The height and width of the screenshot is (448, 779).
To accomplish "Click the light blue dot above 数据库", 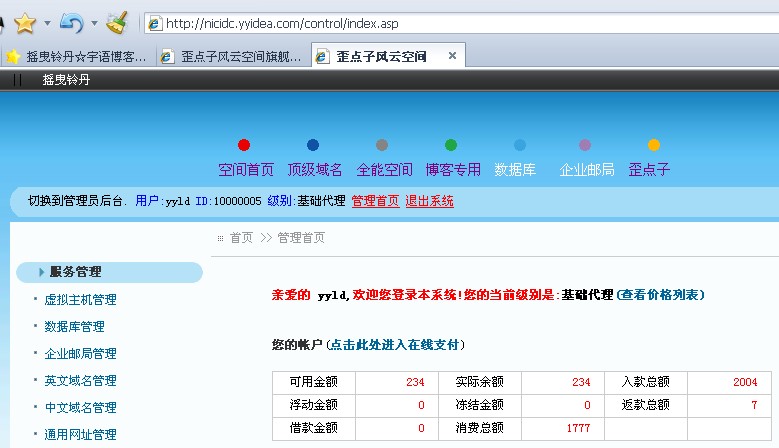I will (x=520, y=145).
